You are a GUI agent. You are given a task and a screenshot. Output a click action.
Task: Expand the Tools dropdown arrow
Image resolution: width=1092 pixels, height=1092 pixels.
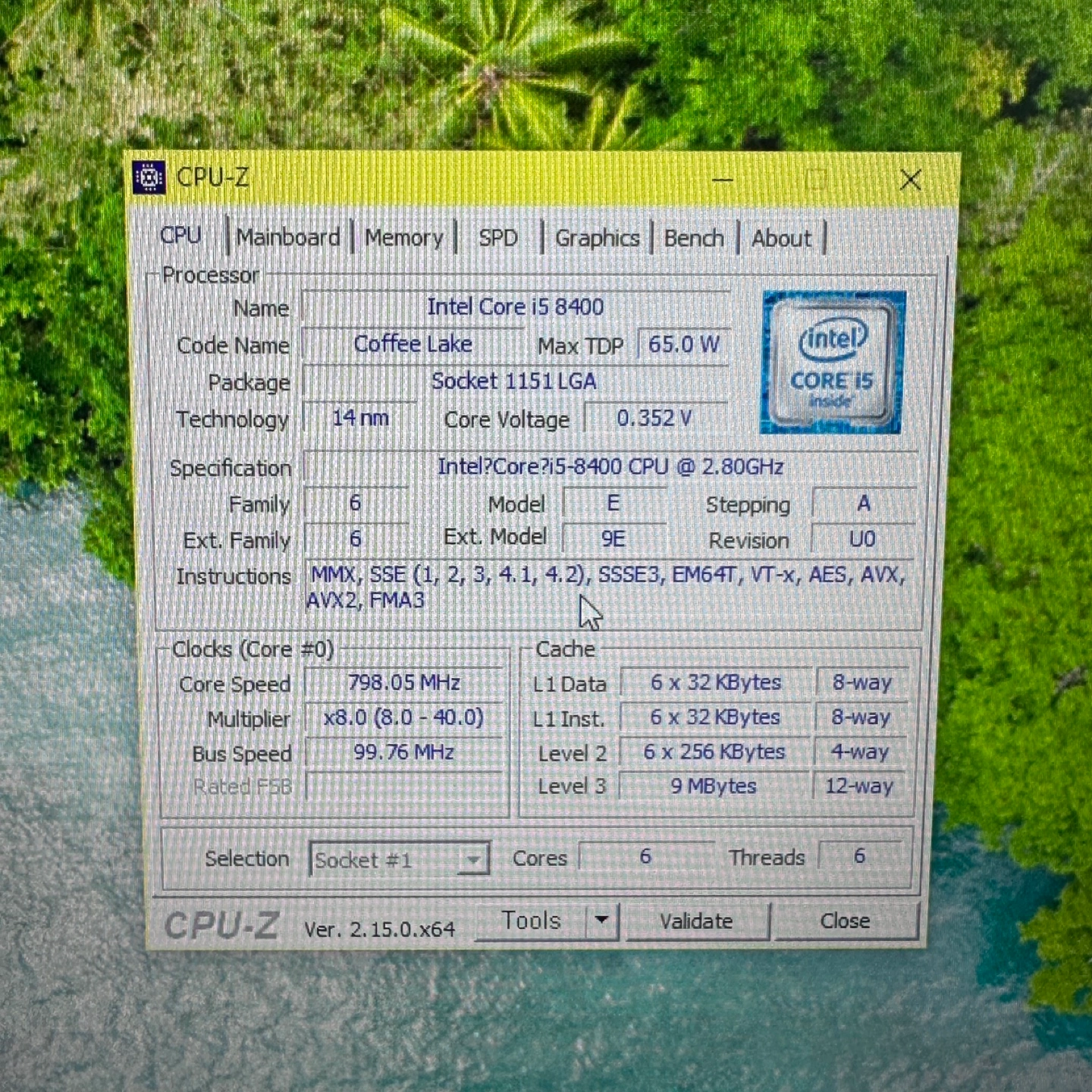[602, 921]
